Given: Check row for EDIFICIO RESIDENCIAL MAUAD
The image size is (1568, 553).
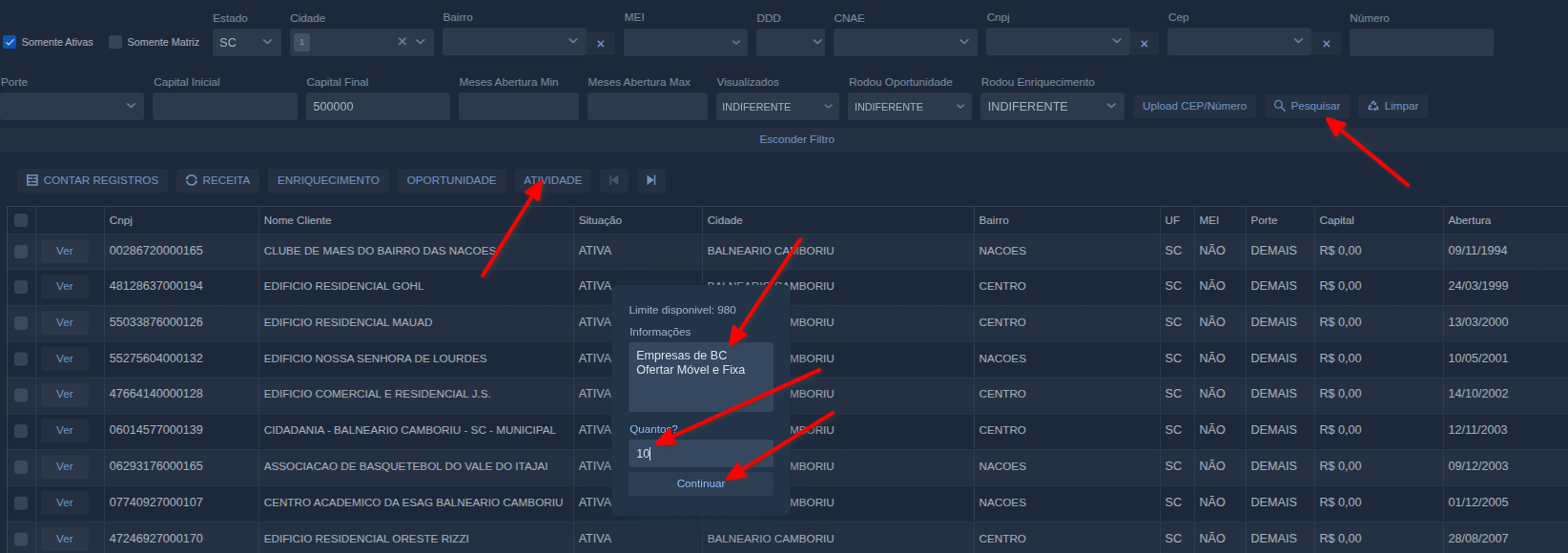Looking at the screenshot, I should point(21,323).
